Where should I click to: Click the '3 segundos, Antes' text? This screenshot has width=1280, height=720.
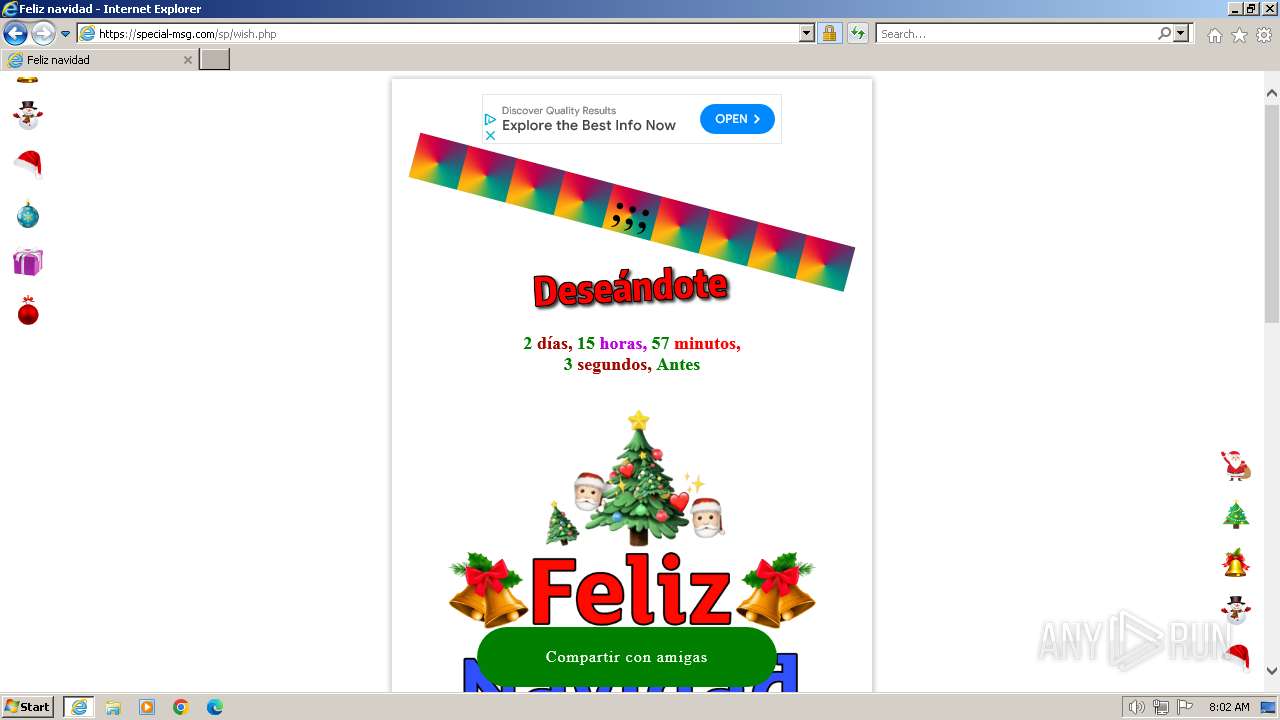tap(632, 365)
